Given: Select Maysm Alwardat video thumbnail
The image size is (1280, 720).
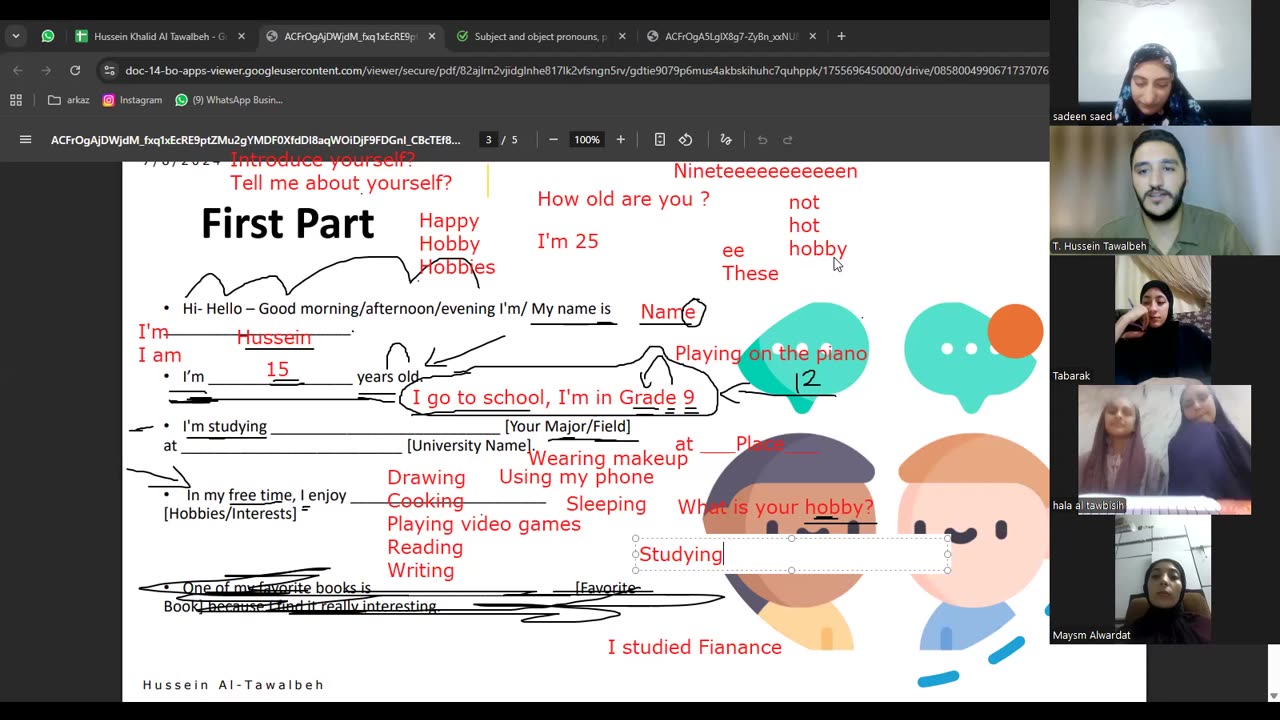Looking at the screenshot, I should [x=1165, y=579].
